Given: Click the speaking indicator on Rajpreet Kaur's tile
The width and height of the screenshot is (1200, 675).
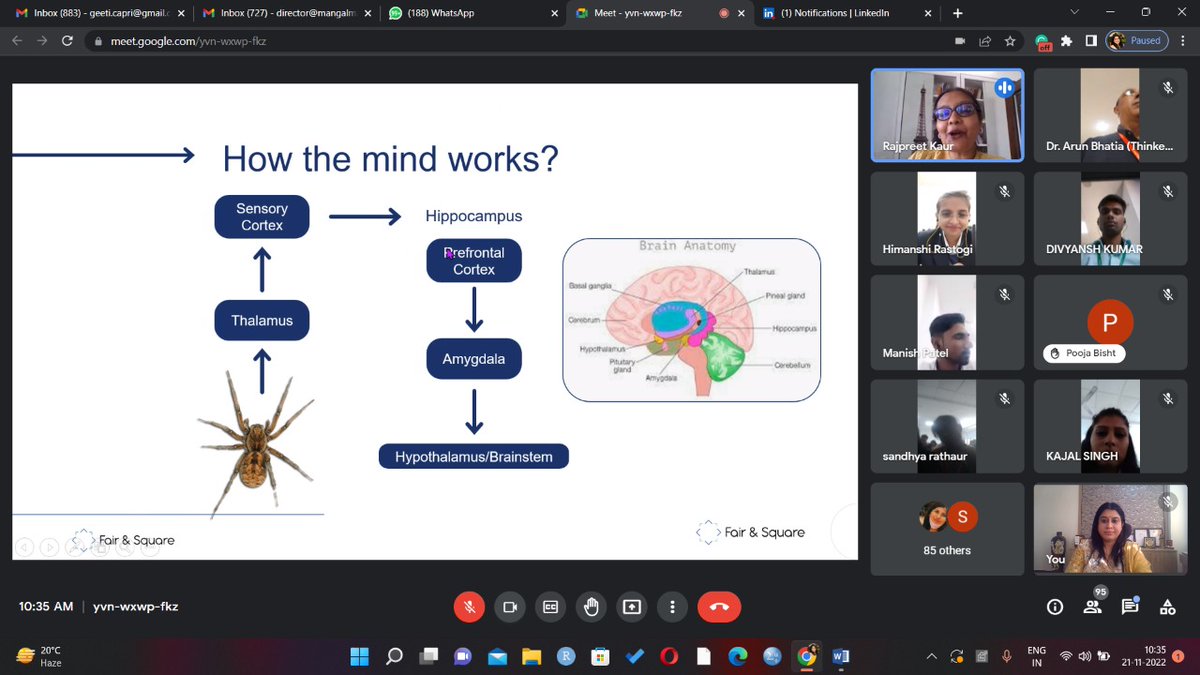Looking at the screenshot, I should point(1005,88).
